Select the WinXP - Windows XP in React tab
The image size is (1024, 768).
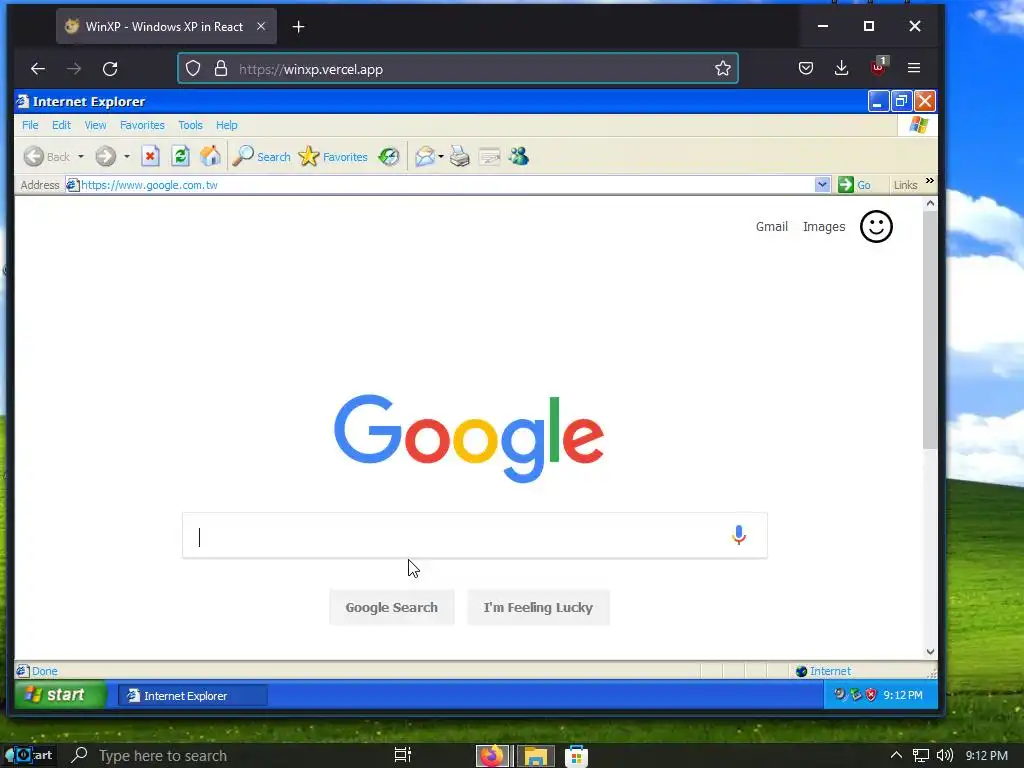[x=166, y=27]
